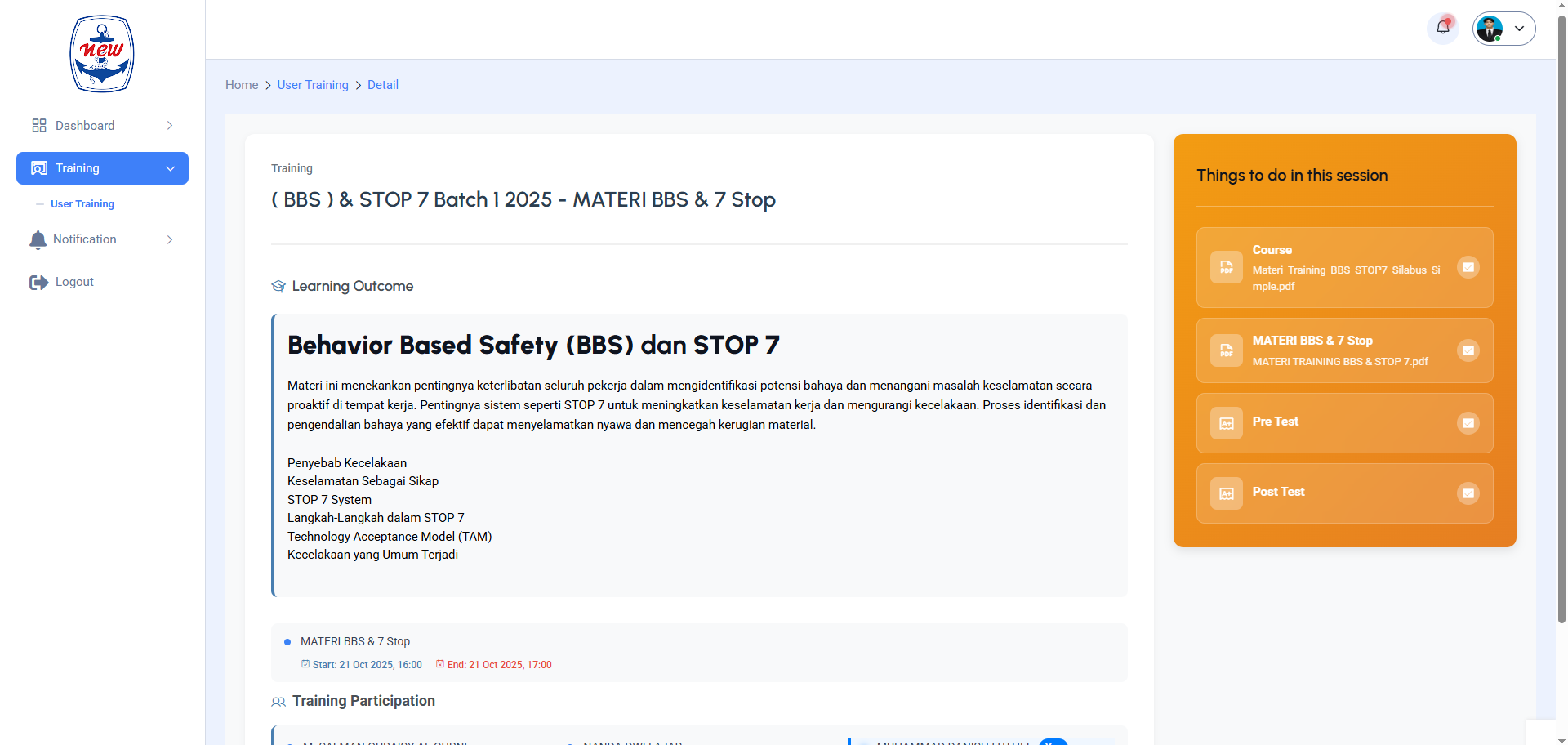The width and height of the screenshot is (1568, 745).
Task: Click the 'Kecelakaan yang Umum Terjadi' line
Action: (x=372, y=555)
